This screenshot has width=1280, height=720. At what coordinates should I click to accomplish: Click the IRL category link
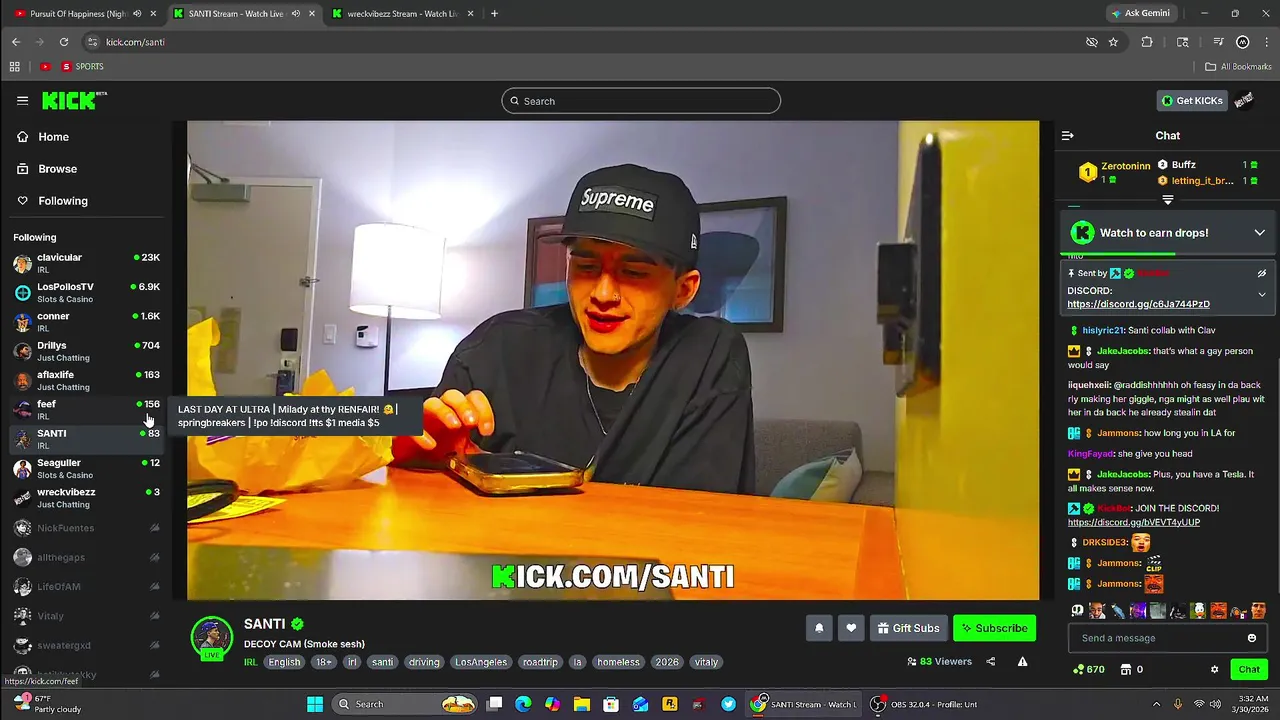click(x=251, y=662)
